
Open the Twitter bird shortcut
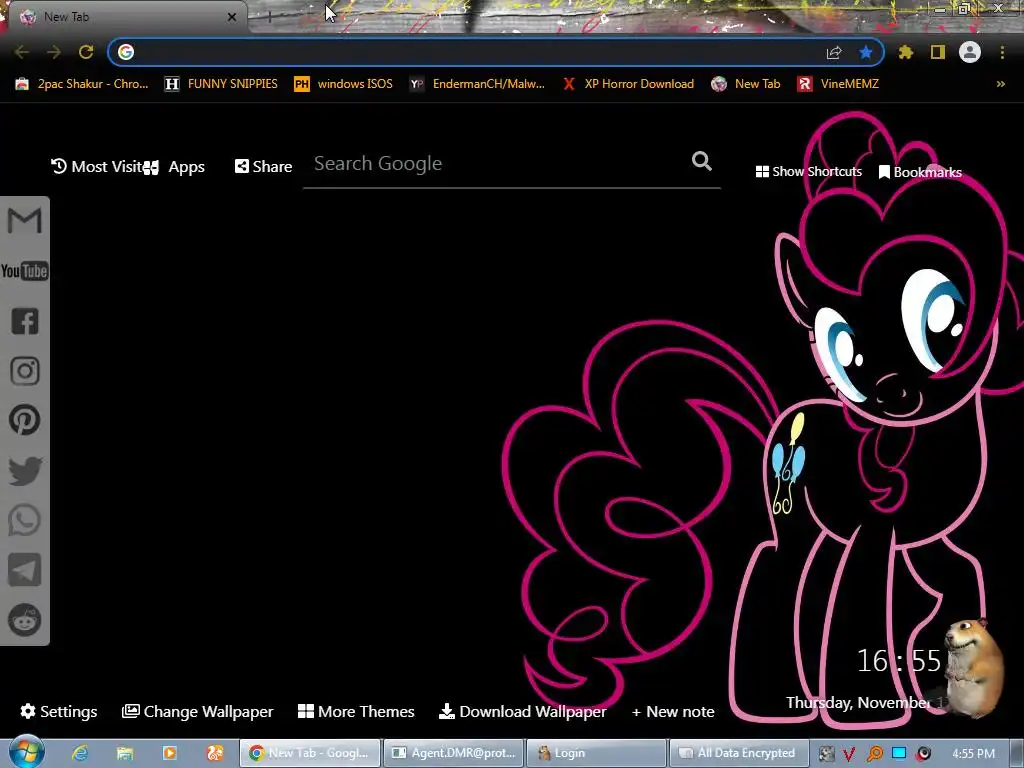click(x=25, y=471)
